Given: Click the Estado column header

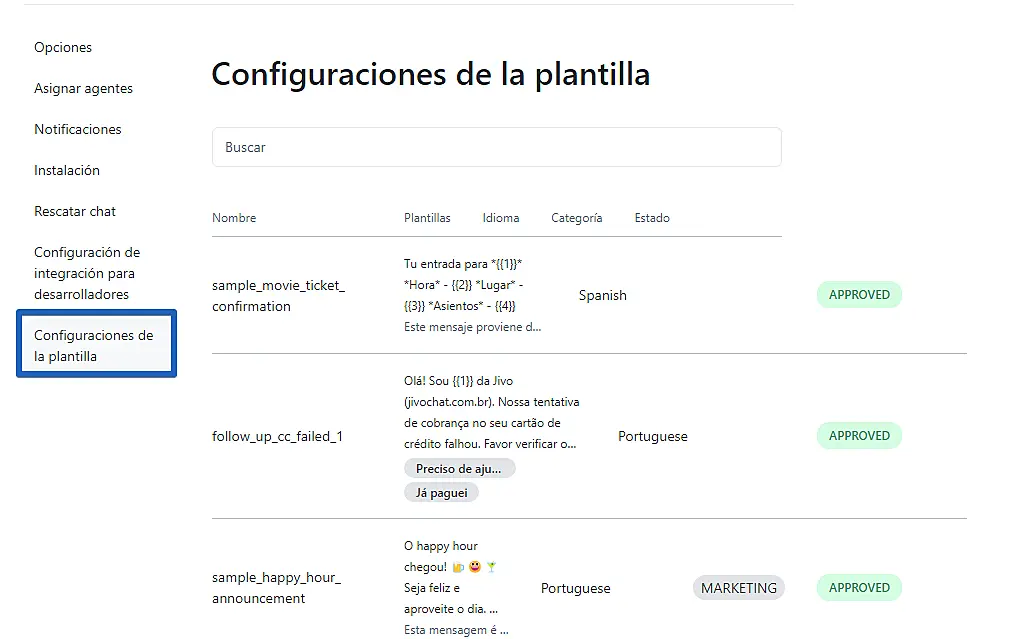Looking at the screenshot, I should point(652,218).
